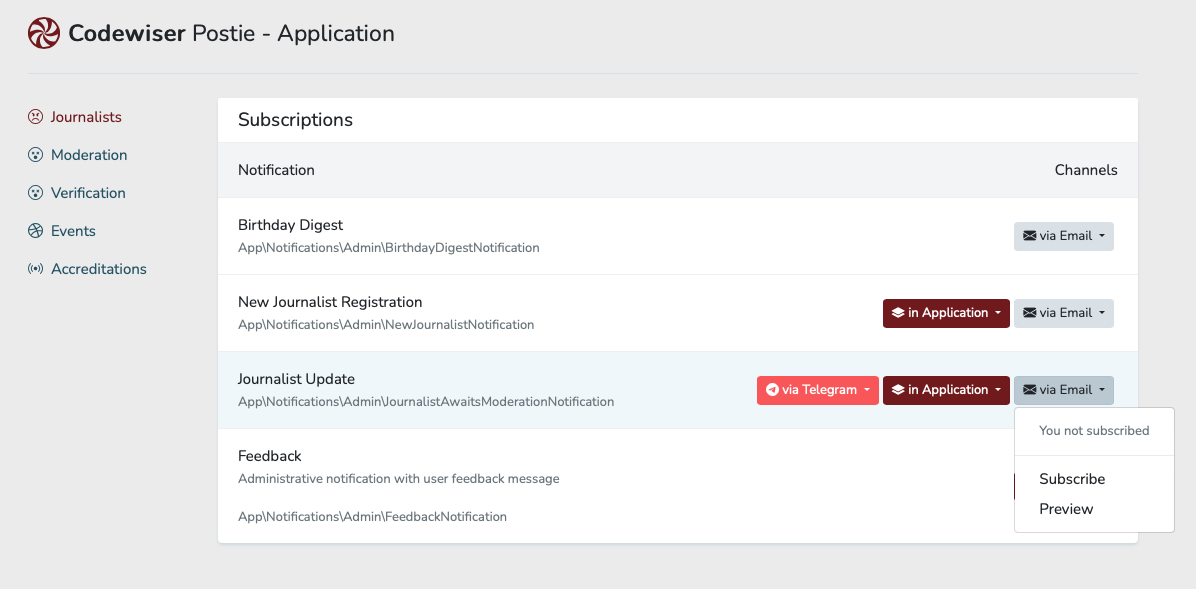The height and width of the screenshot is (589, 1196).
Task: Open the via Email dropdown caret for Birthday Digest
Action: coord(1101,237)
